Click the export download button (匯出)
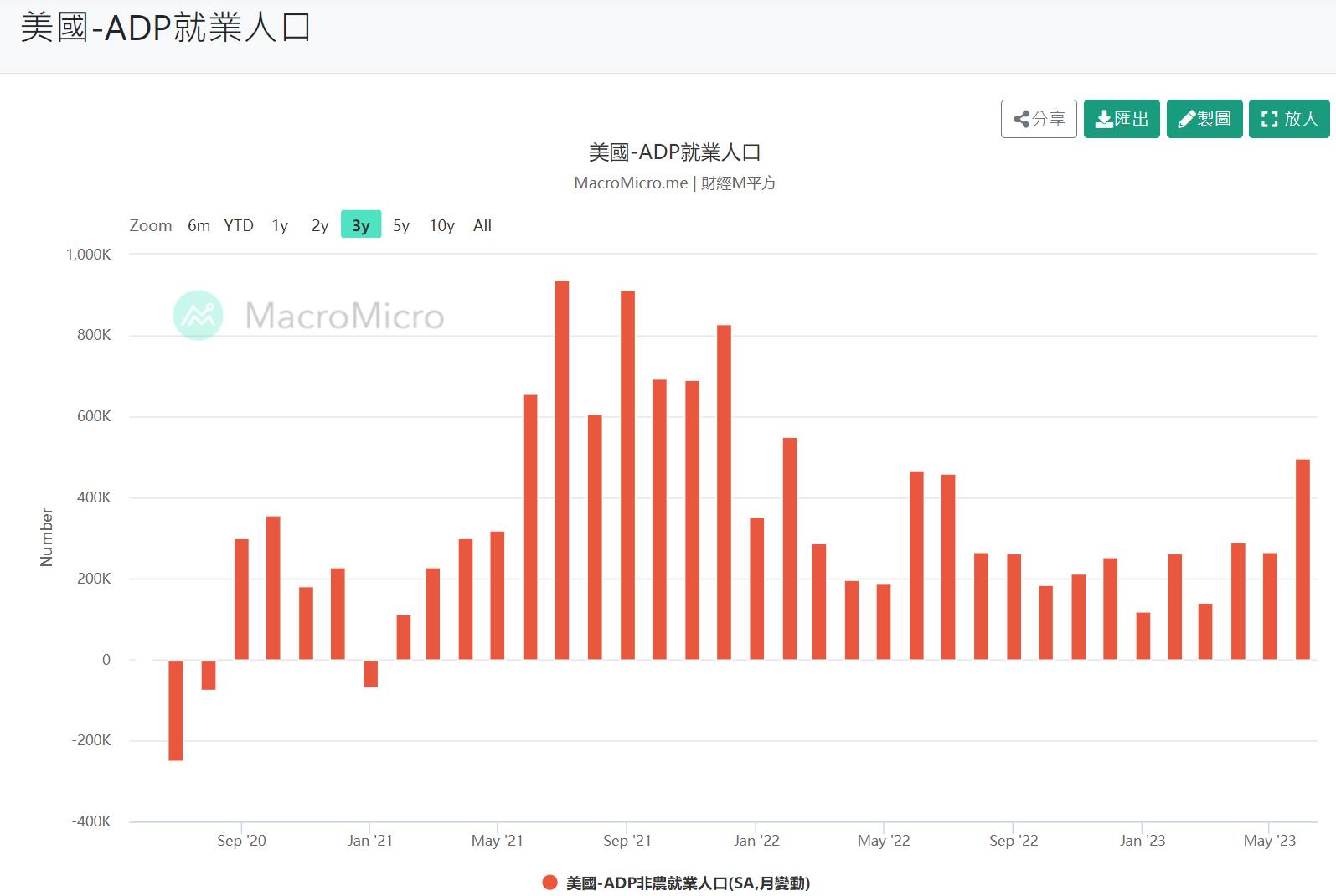The width and height of the screenshot is (1336, 896). 1121,119
